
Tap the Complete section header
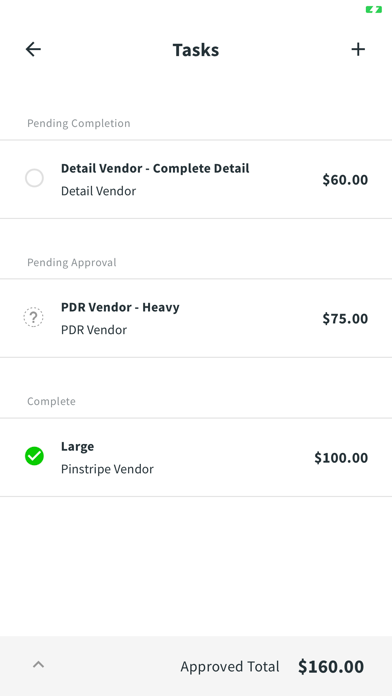coord(51,401)
